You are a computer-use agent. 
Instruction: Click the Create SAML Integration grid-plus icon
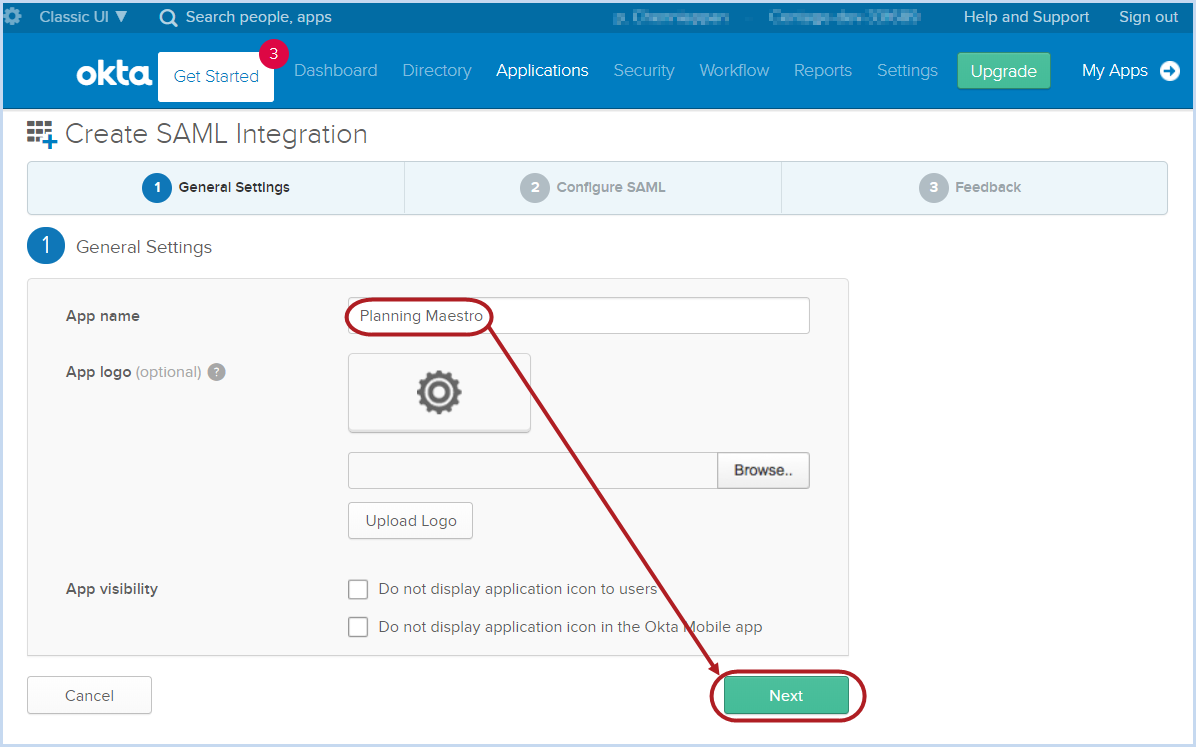click(42, 134)
